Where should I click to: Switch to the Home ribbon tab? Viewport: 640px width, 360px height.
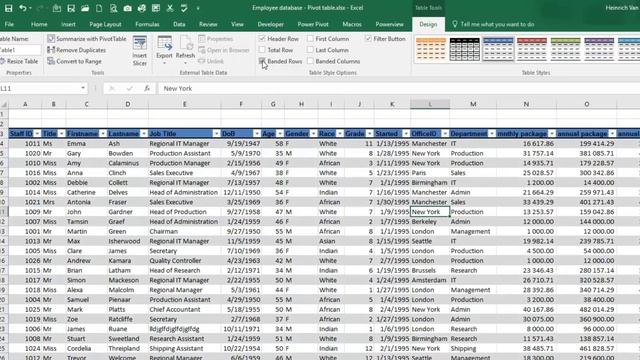[39, 24]
